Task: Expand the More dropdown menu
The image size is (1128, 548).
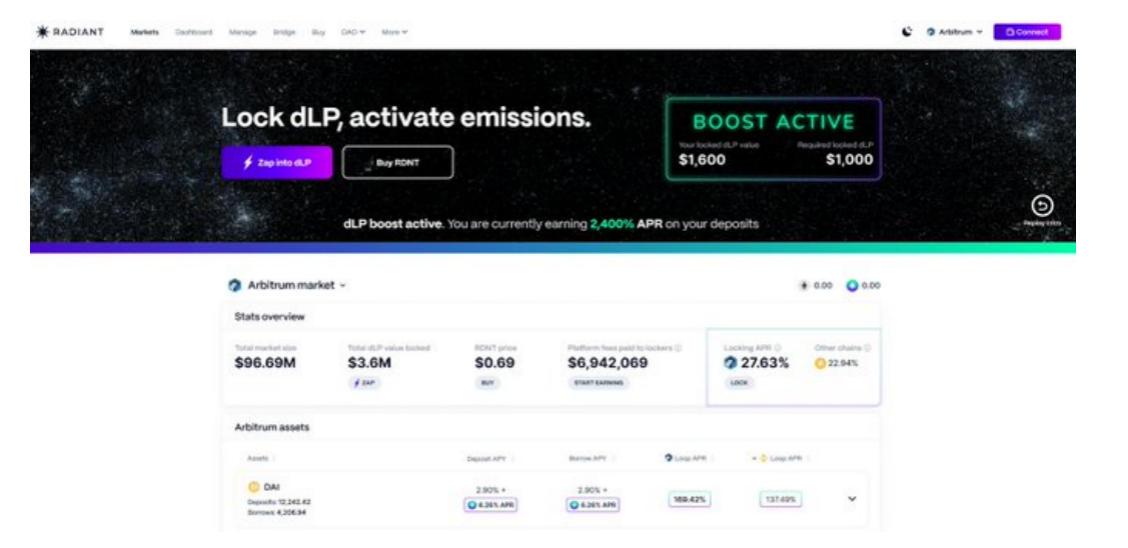Action: pos(395,32)
